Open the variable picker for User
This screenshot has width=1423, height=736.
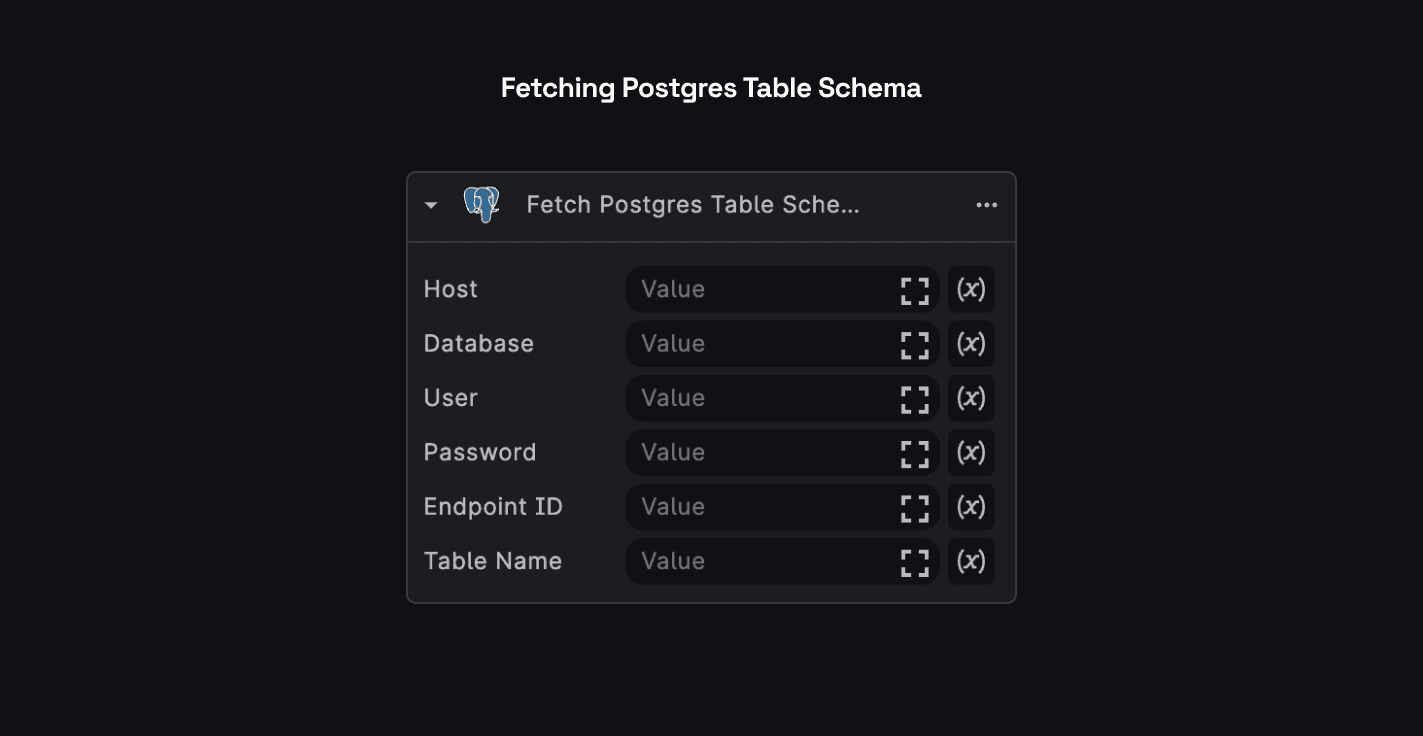click(970, 399)
